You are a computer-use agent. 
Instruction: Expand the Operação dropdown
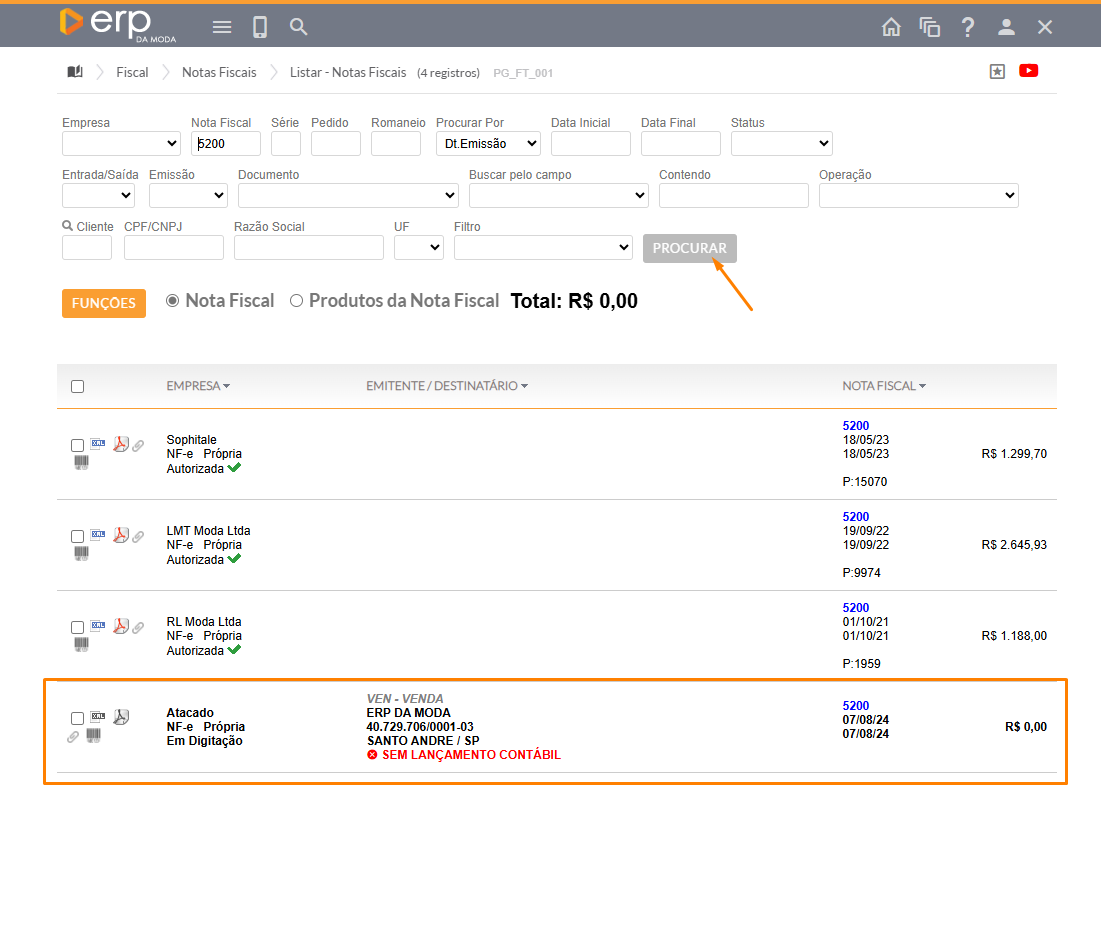pos(918,196)
